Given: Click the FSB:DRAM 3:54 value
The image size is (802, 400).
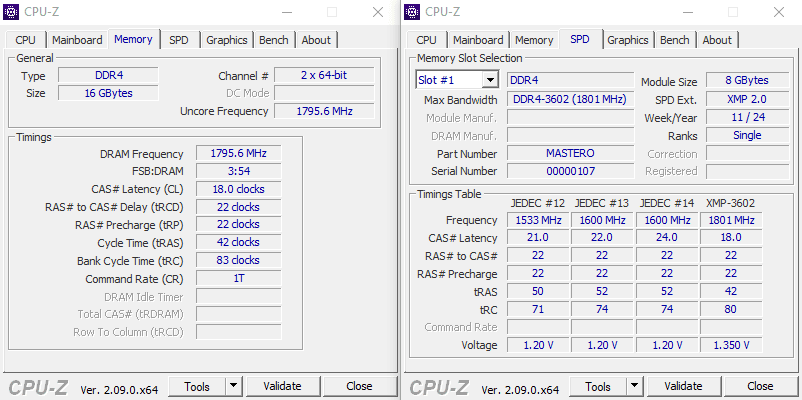Looking at the screenshot, I should [239, 171].
